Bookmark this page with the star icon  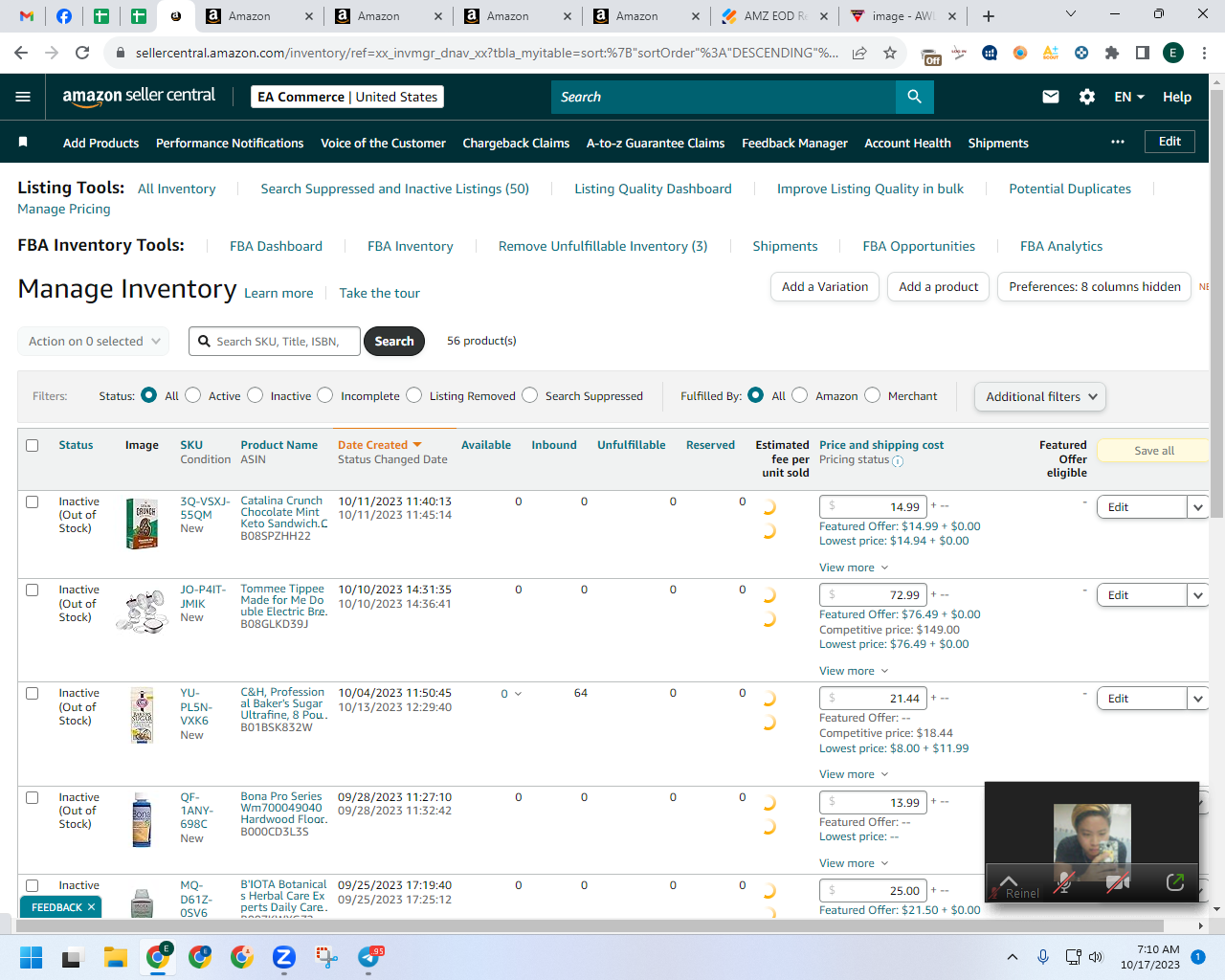point(890,53)
